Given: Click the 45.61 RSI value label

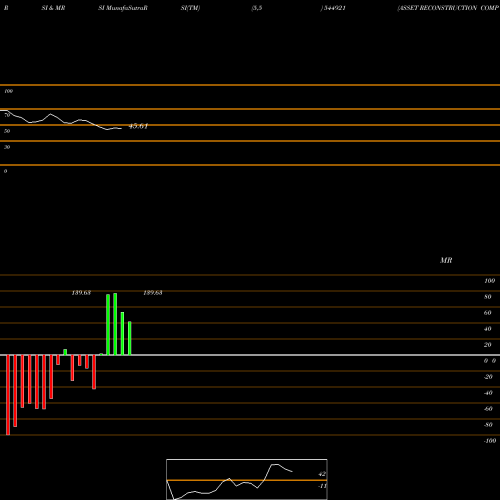Looking at the screenshot, I should point(138,126).
